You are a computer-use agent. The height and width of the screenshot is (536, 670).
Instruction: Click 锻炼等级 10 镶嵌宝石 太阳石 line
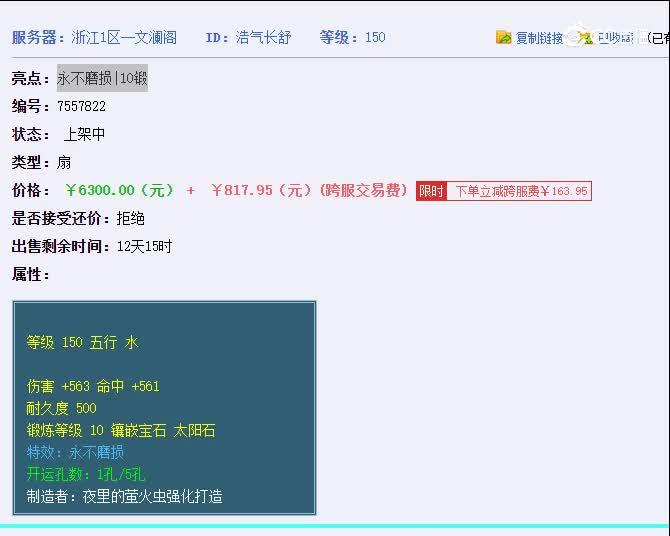[121, 430]
